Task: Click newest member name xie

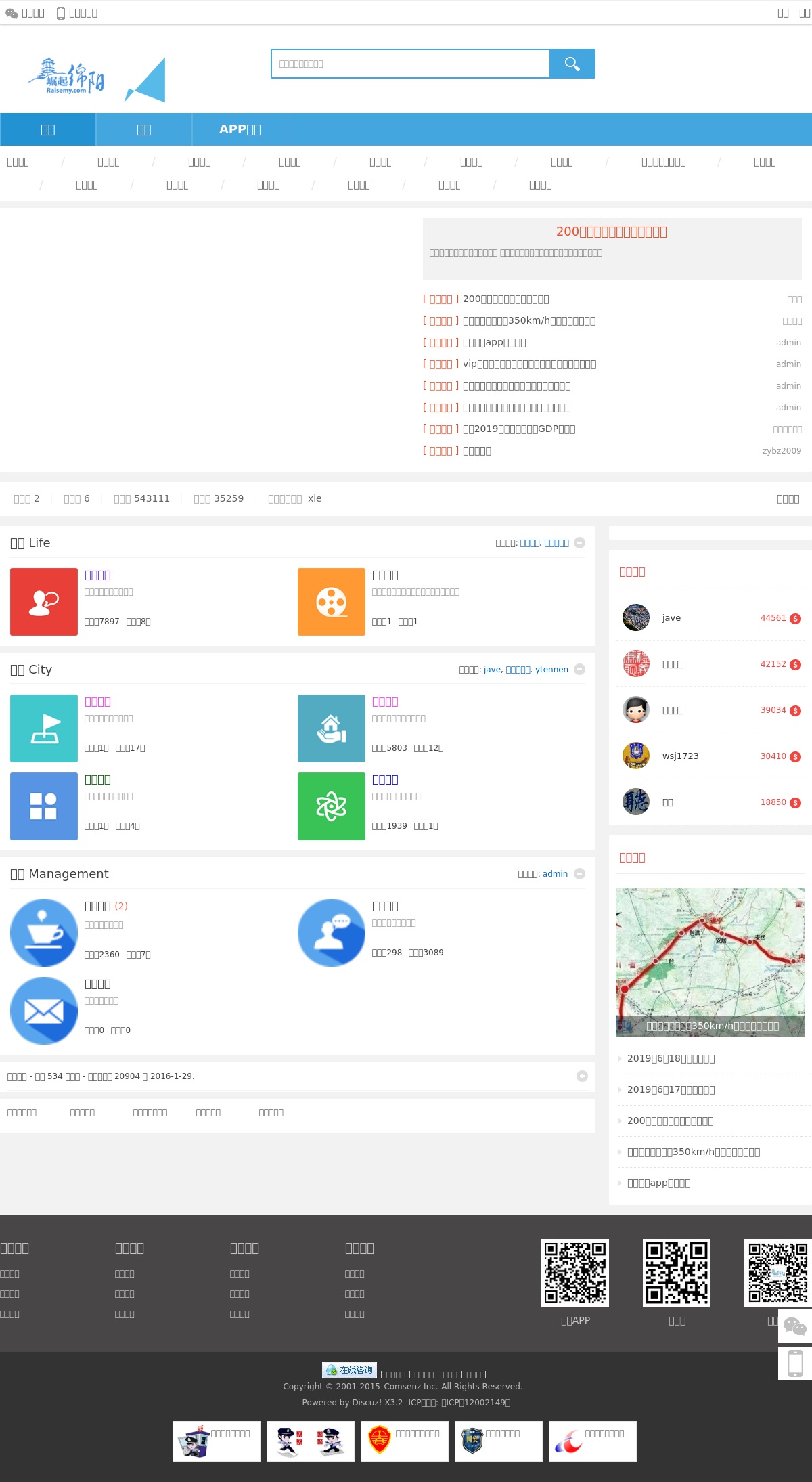Action: coord(315,498)
